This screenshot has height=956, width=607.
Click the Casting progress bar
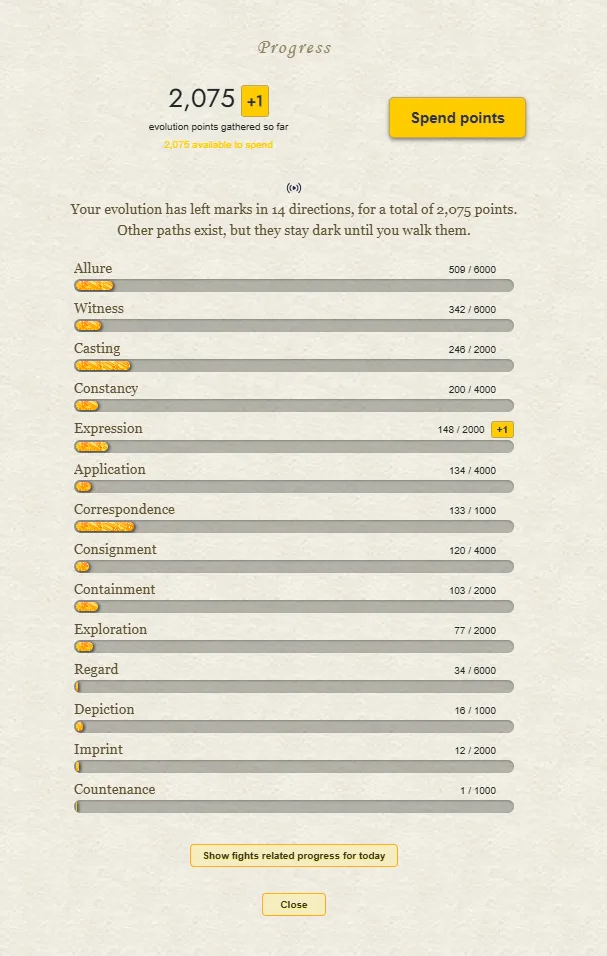pos(294,366)
